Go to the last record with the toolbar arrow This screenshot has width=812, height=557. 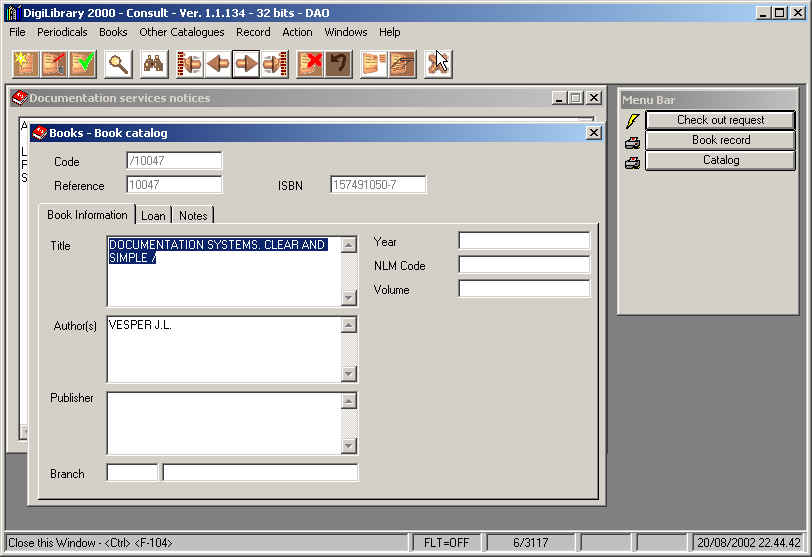[x=274, y=64]
